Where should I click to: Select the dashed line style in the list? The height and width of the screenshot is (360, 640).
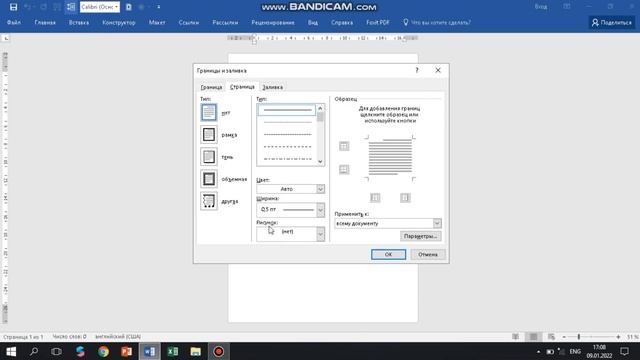[287, 147]
